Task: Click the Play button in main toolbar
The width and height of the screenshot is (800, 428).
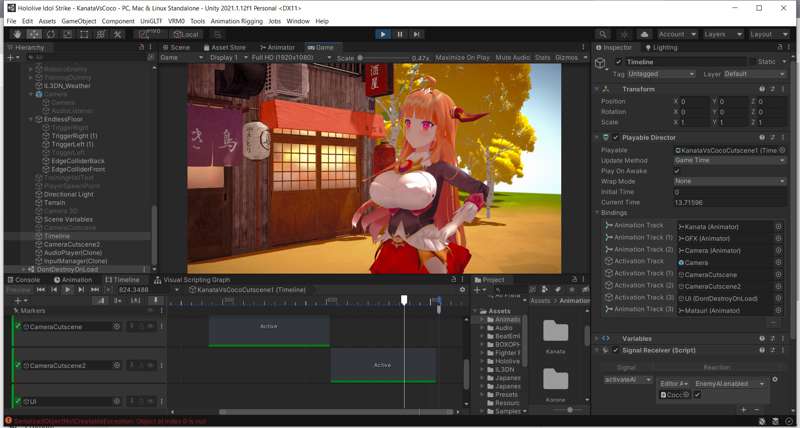Action: point(383,34)
